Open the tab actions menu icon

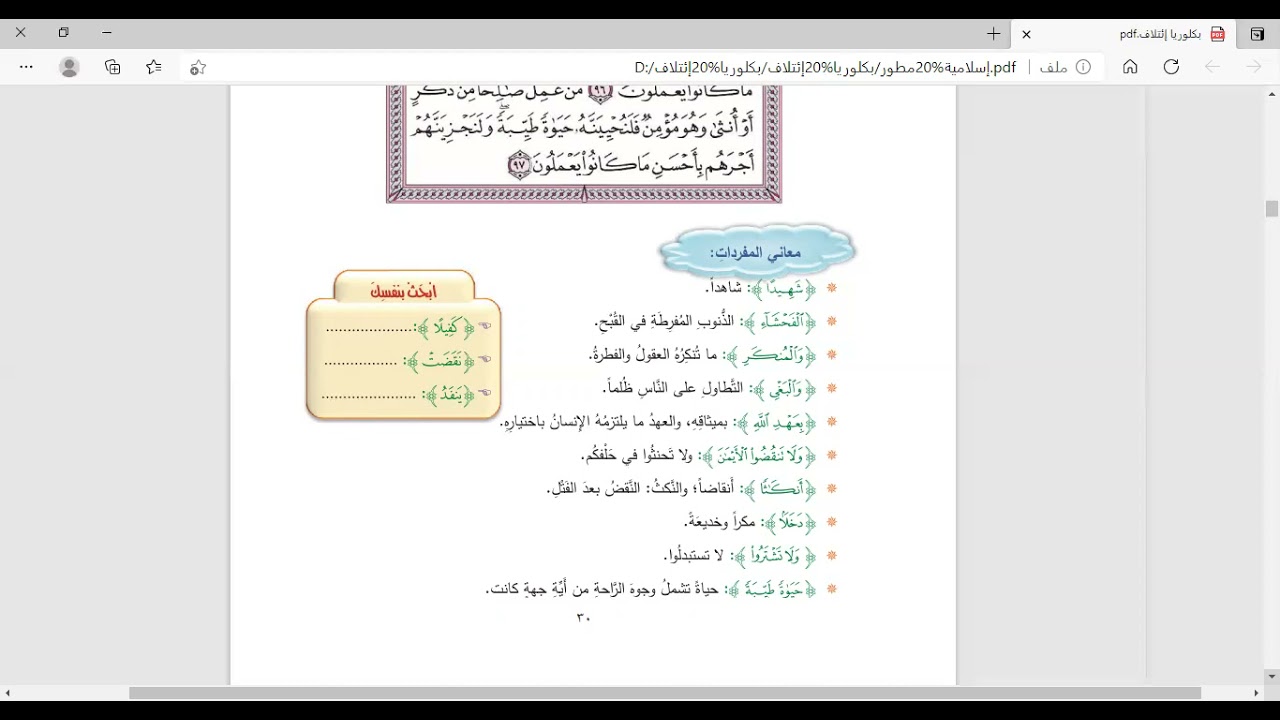coord(1257,34)
